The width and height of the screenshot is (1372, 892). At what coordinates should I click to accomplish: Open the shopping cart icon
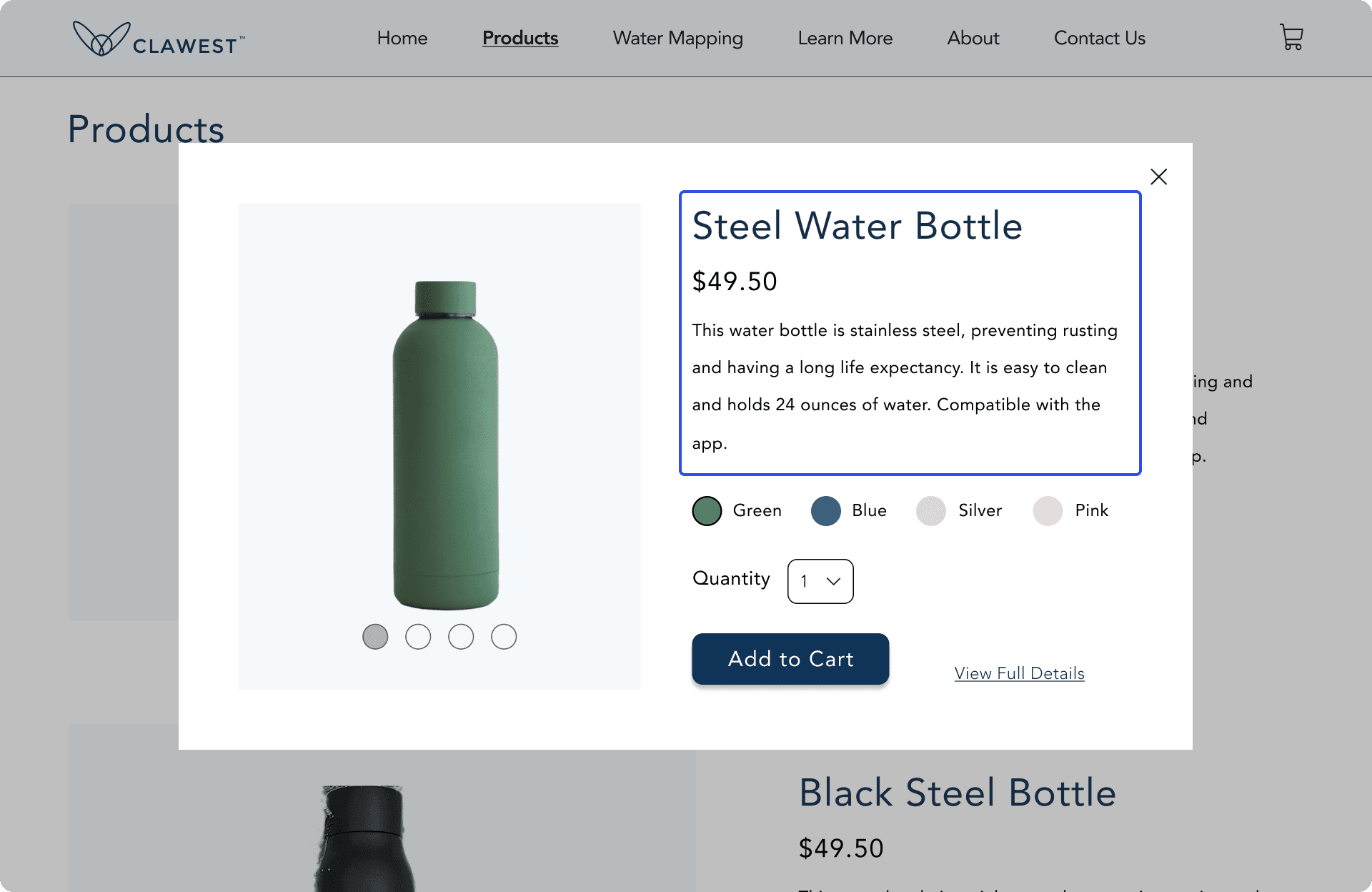[1291, 37]
